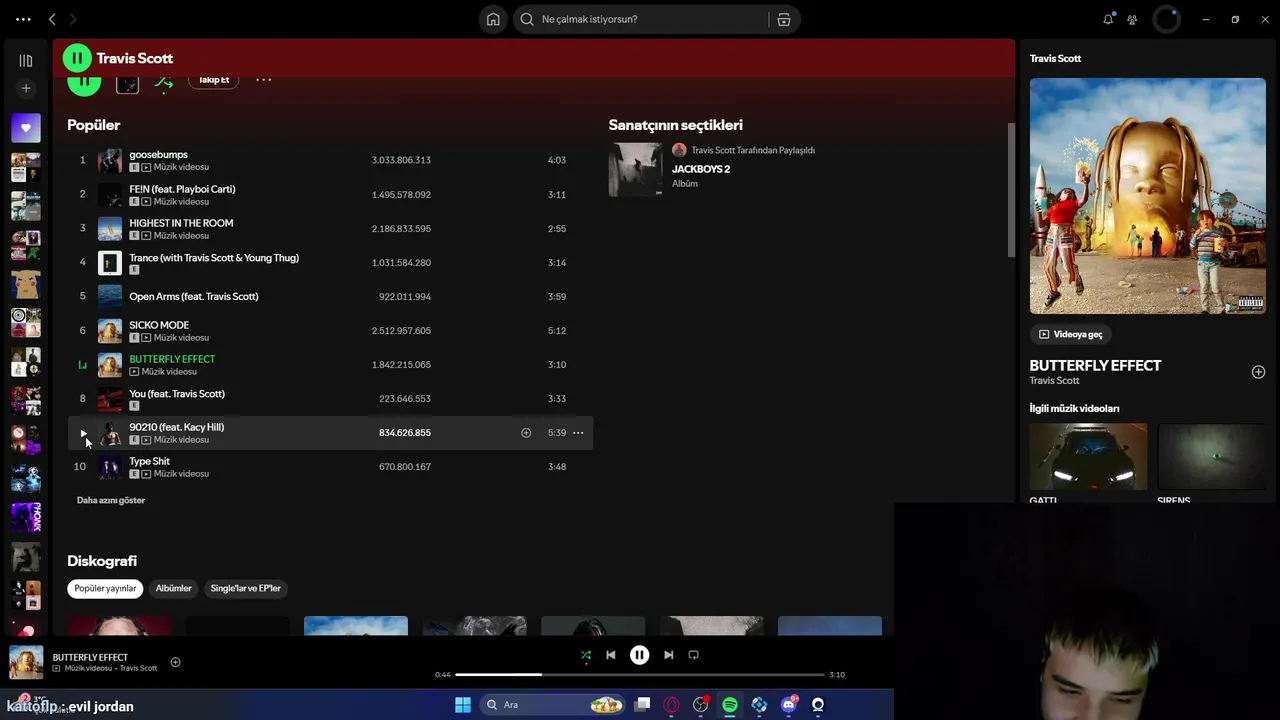Open the Liked Songs heart playlist

point(26,128)
